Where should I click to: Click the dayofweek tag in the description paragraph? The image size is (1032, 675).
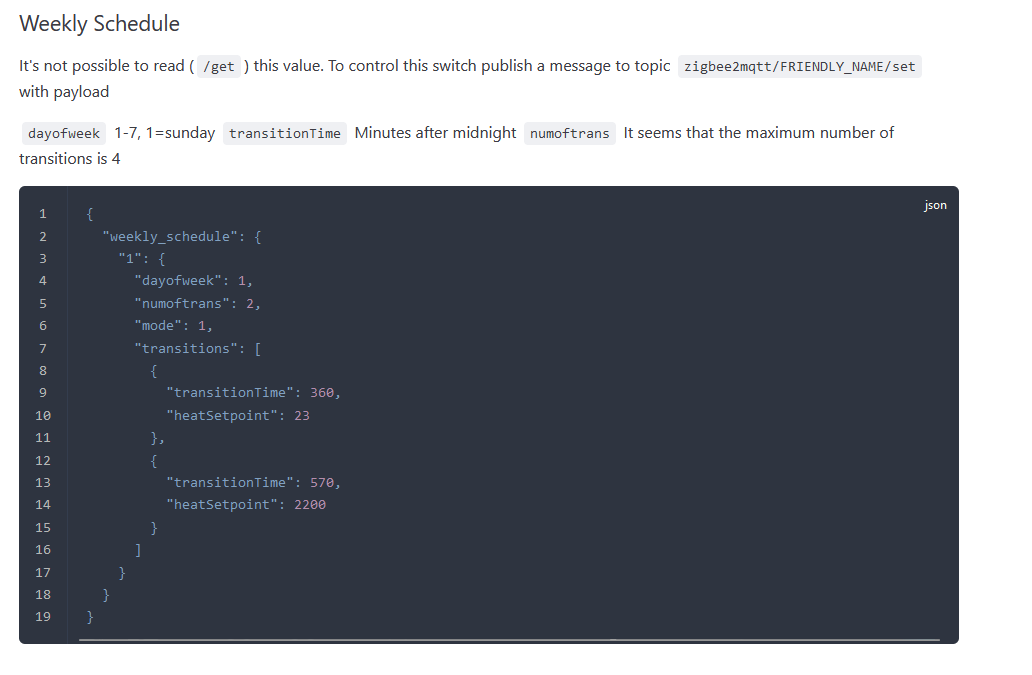point(64,134)
